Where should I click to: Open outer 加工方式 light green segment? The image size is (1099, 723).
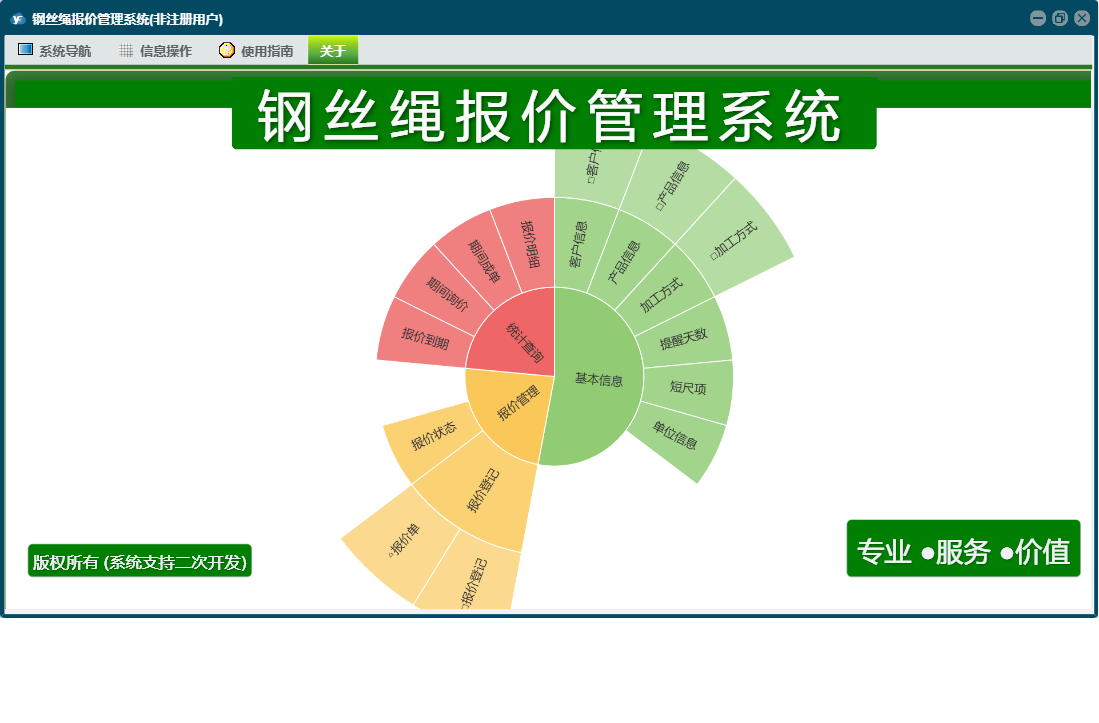pos(733,240)
